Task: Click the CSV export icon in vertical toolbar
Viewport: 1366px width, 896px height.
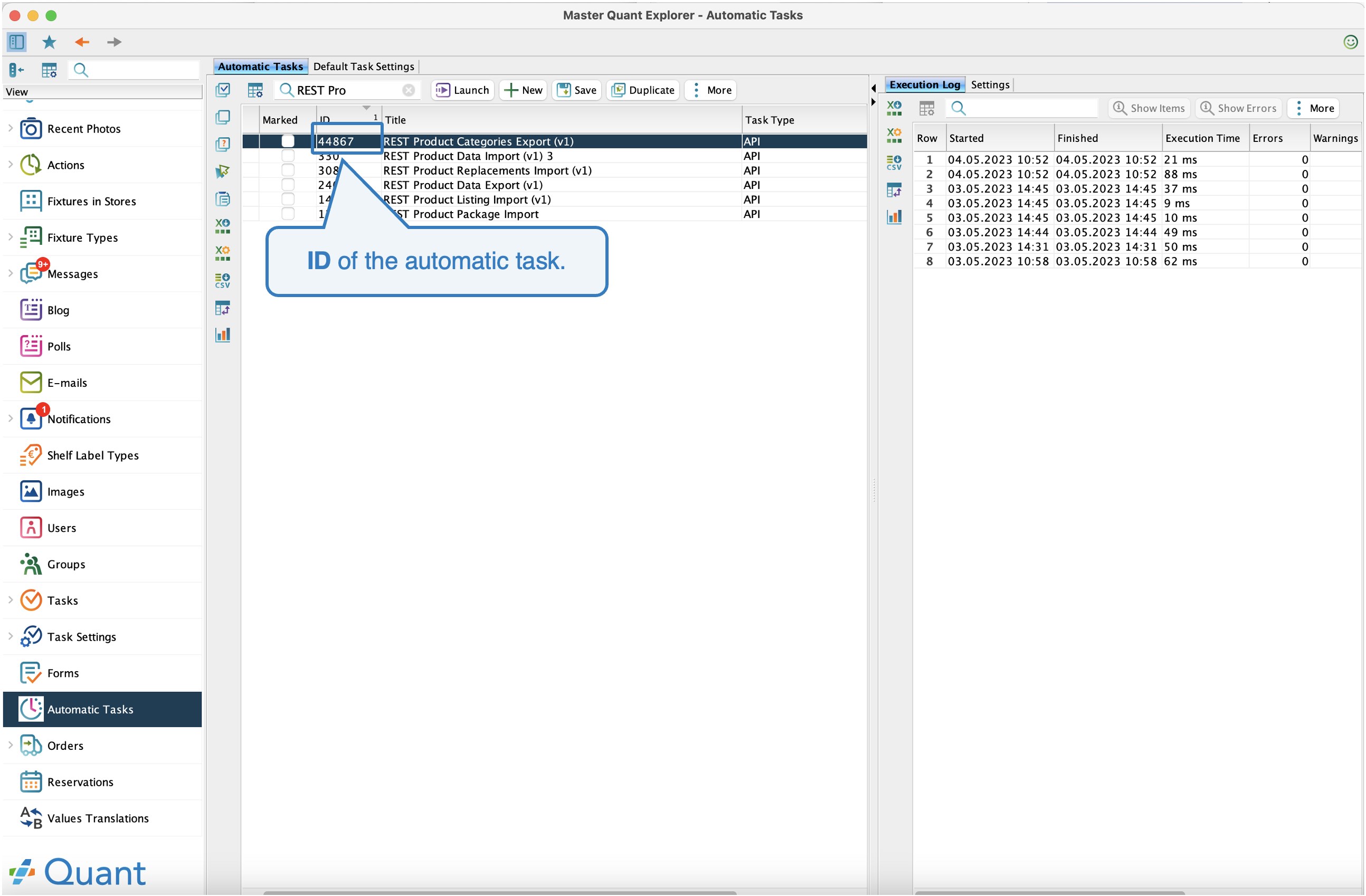Action: coord(223,281)
